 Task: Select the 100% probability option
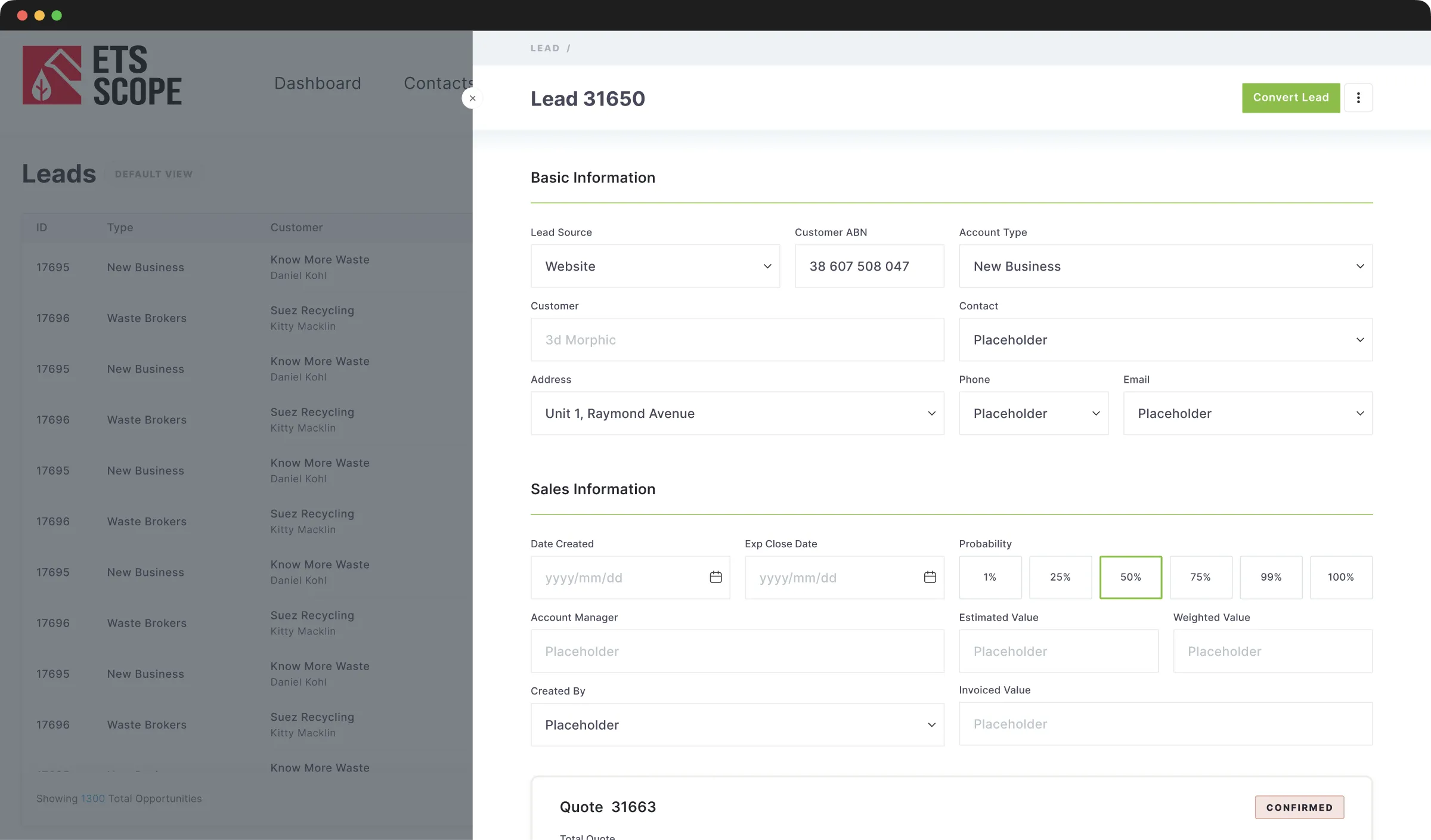click(x=1341, y=577)
